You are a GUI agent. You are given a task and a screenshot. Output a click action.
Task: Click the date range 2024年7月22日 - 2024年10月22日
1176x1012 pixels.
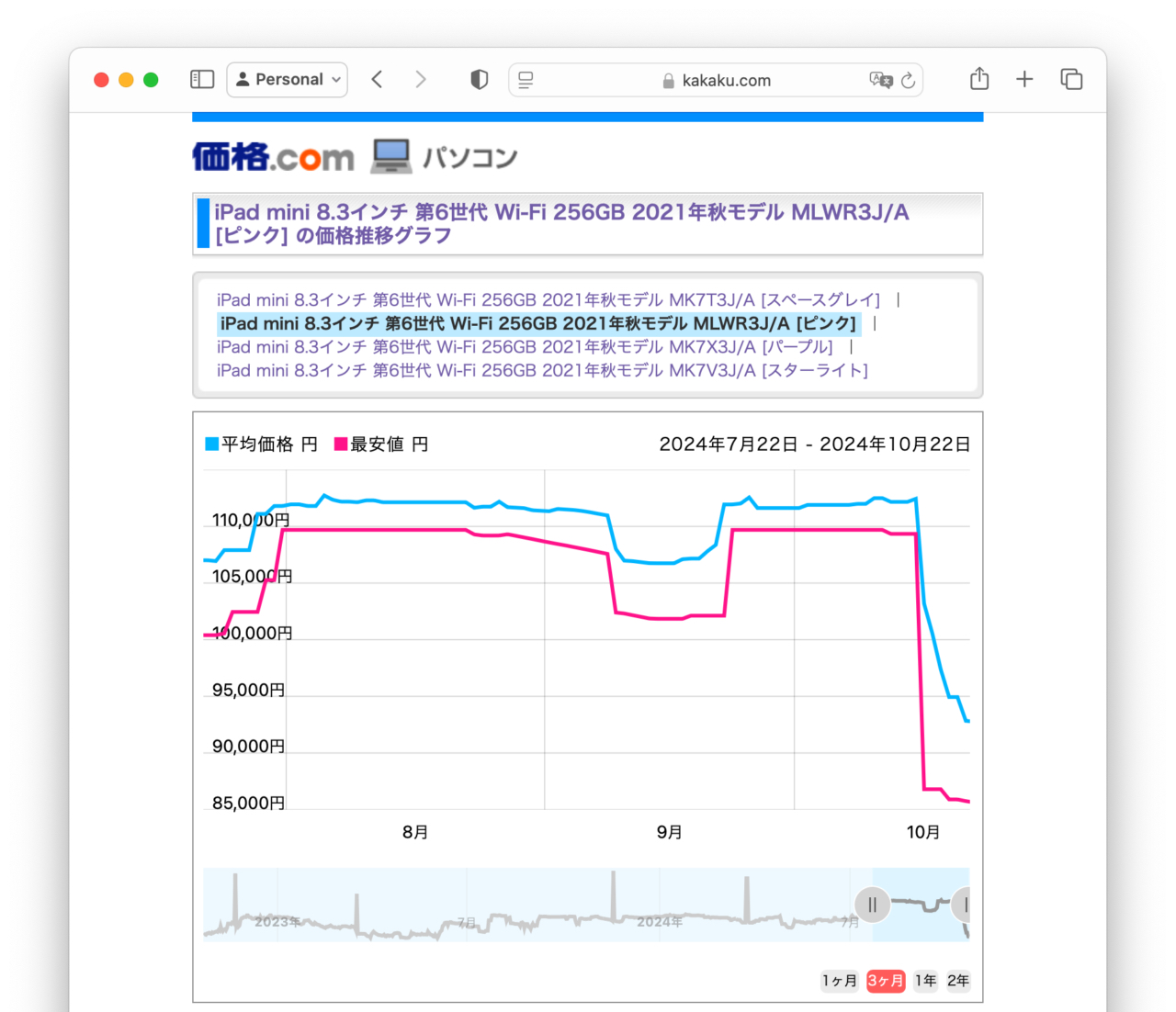tap(815, 444)
